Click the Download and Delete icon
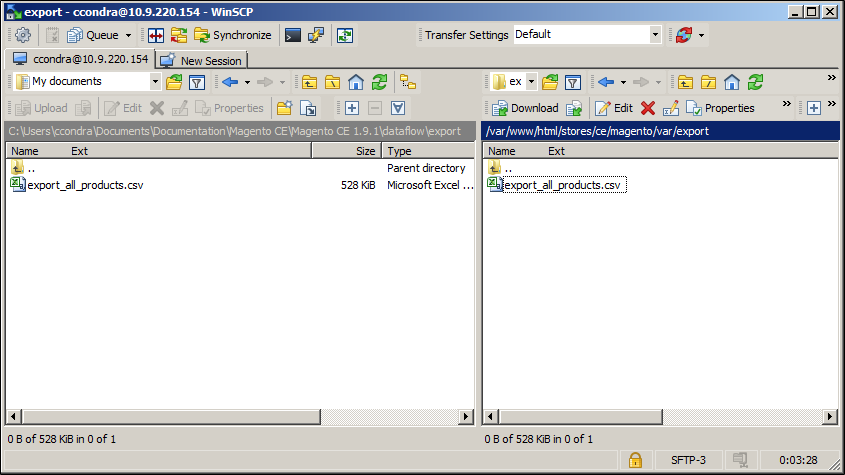This screenshot has width=845, height=475. [574, 108]
